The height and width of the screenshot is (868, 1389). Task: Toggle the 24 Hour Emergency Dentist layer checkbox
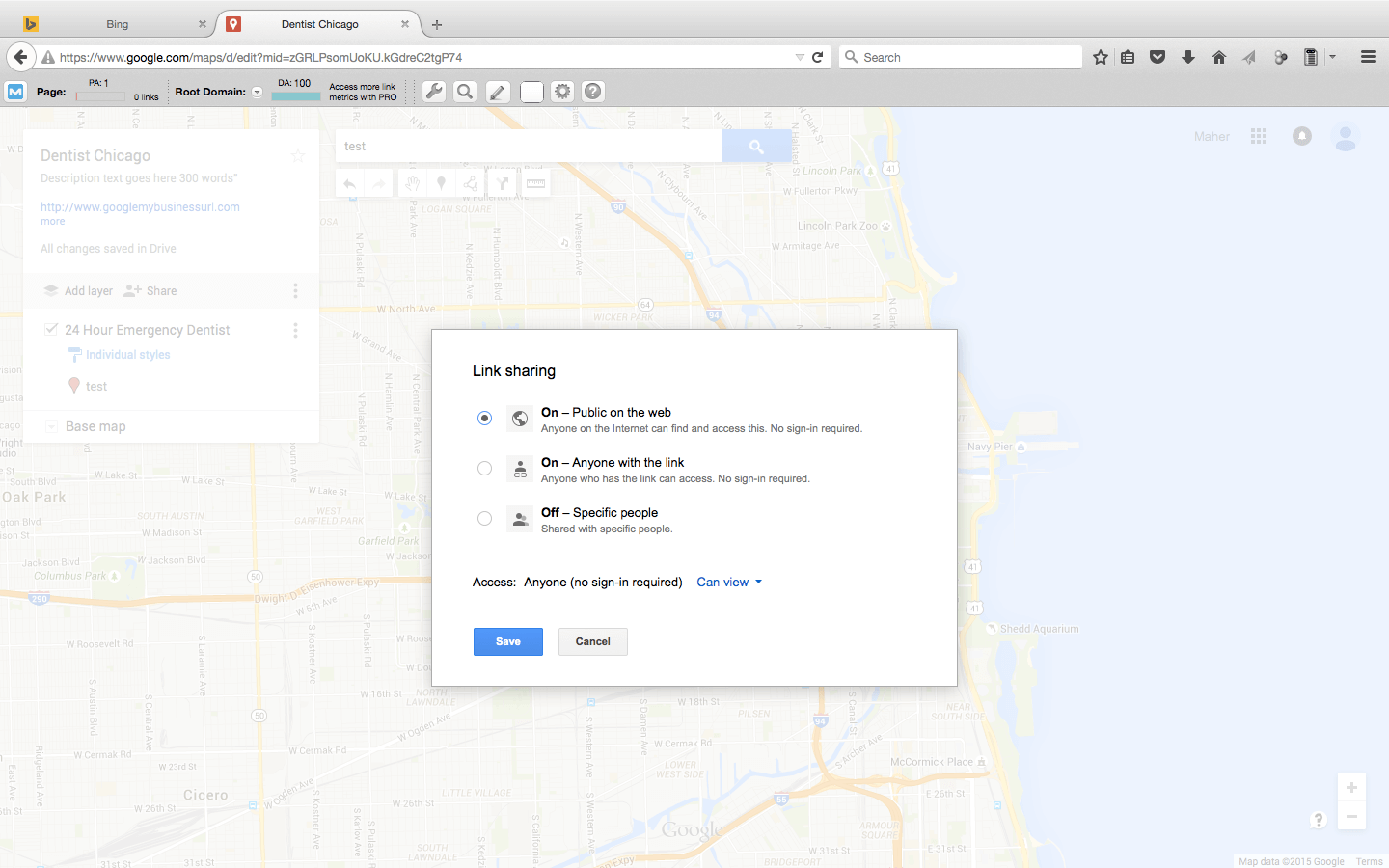pos(51,329)
